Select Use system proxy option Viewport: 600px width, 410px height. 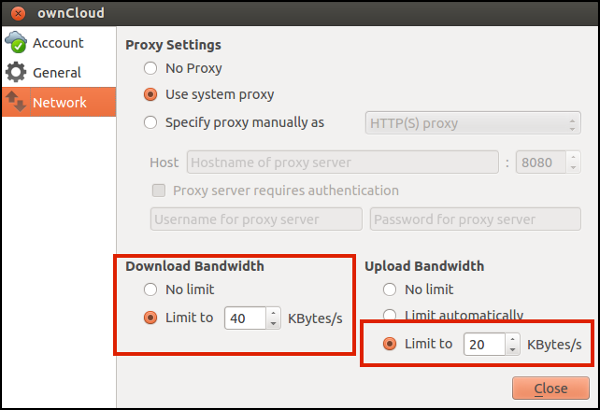click(151, 95)
